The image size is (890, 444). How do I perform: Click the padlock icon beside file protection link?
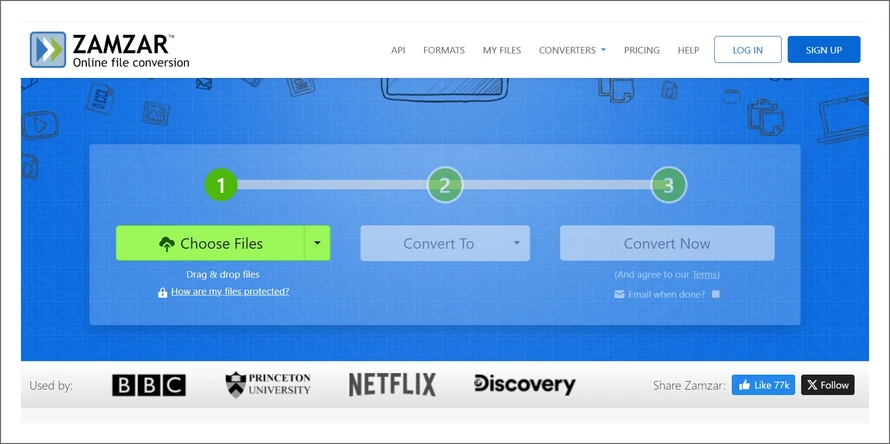[162, 292]
